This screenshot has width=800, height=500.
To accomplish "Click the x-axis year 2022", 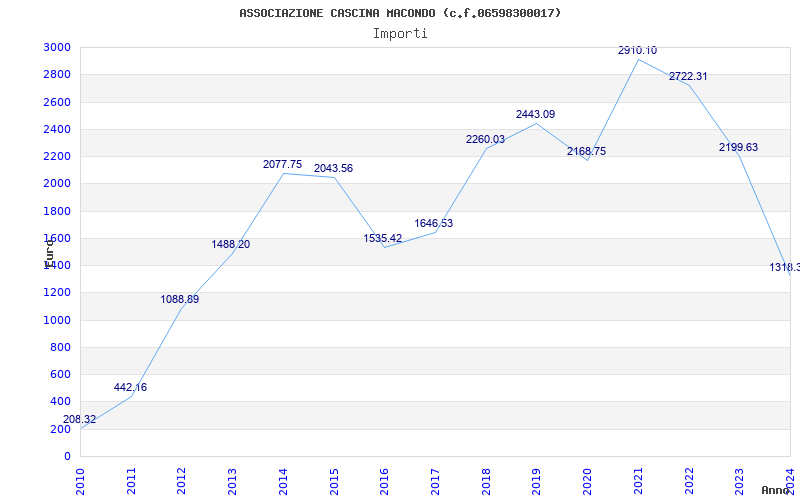I will pyautogui.click(x=689, y=482).
